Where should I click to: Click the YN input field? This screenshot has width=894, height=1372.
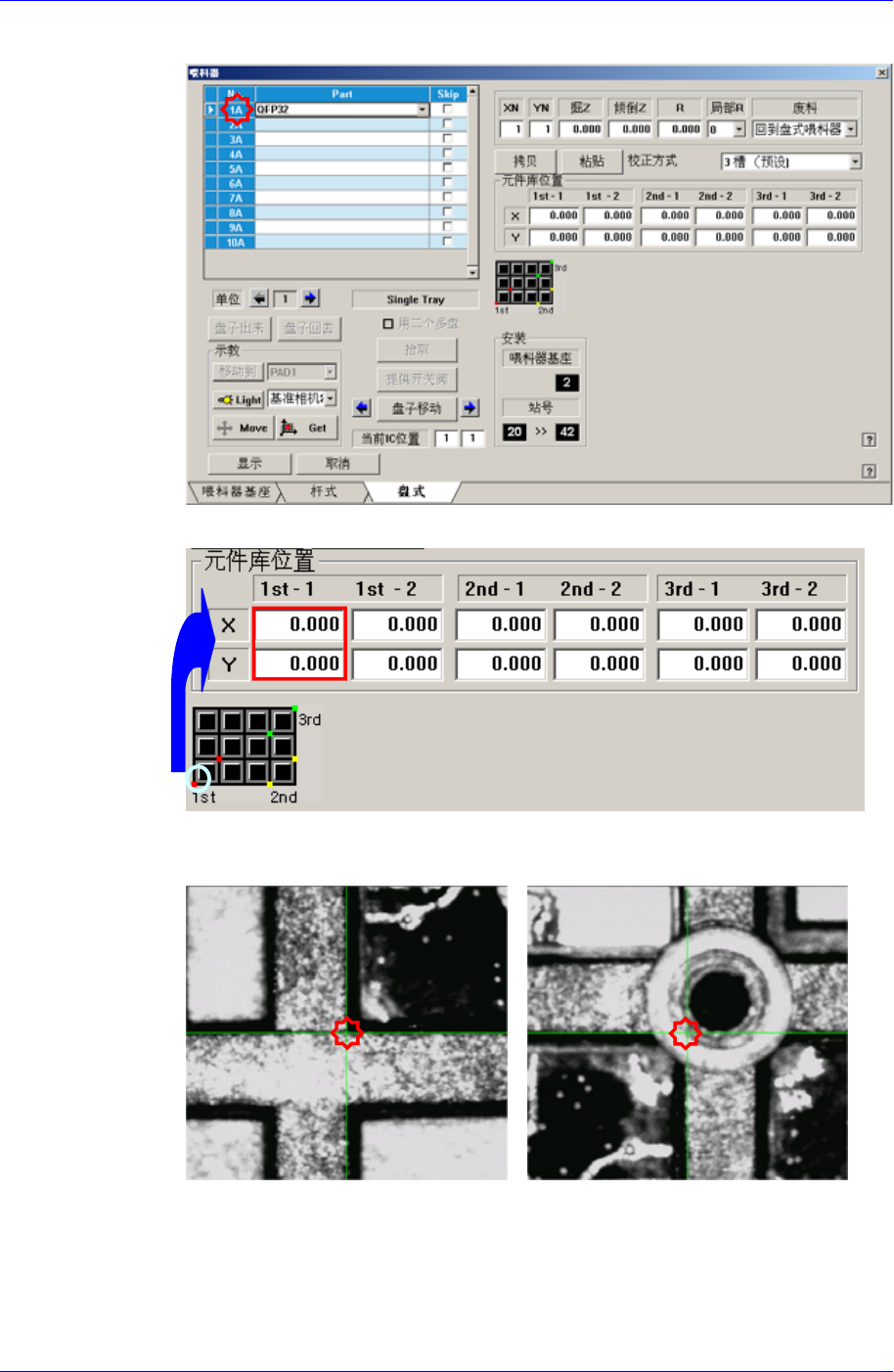(x=542, y=129)
